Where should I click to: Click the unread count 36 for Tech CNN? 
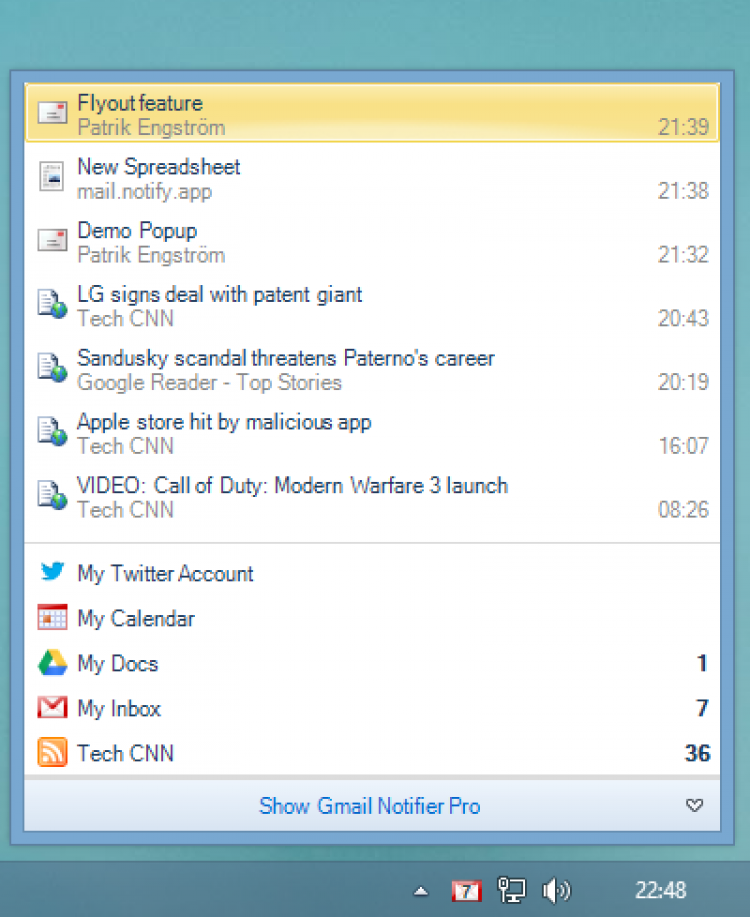point(696,753)
